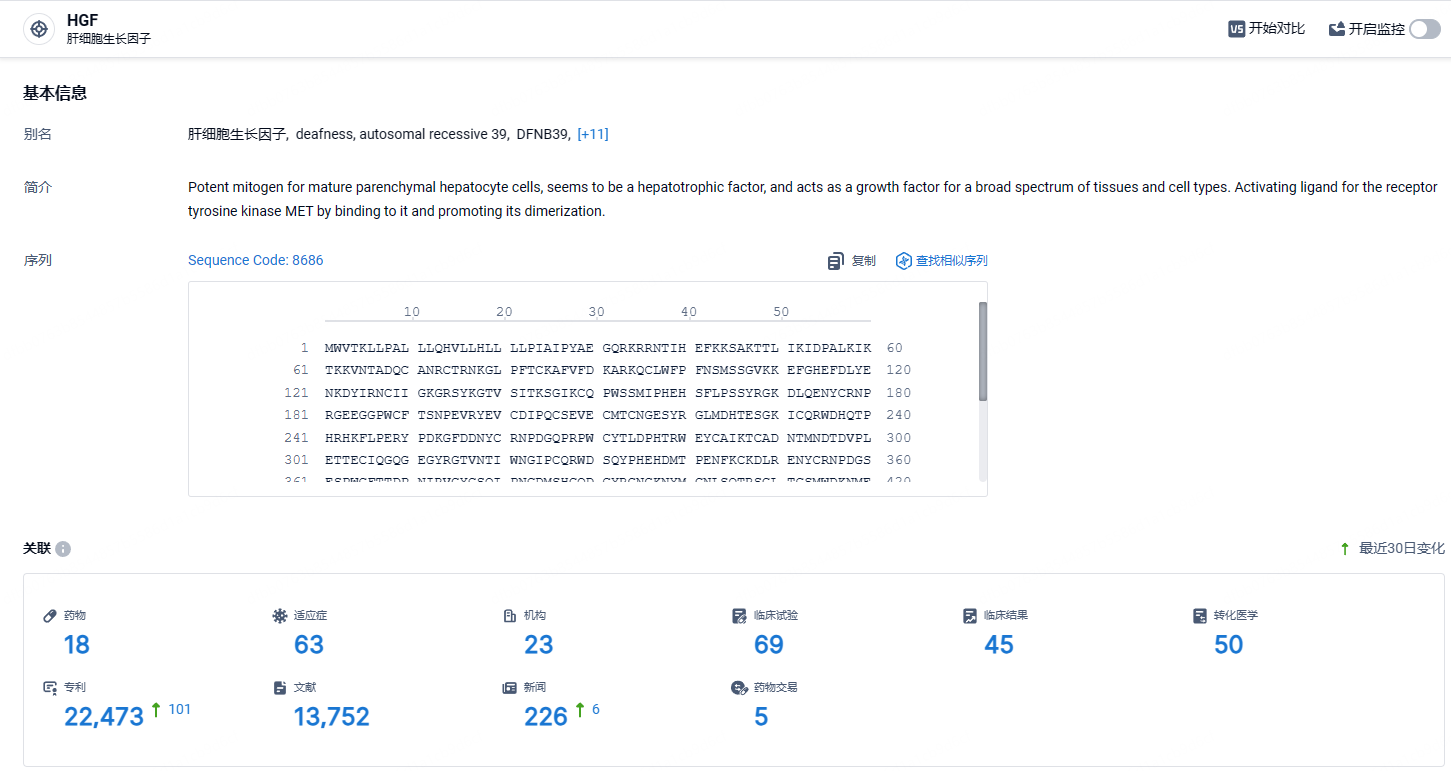This screenshot has width=1451, height=771.
Task: Click the find similar sequences icon
Action: pos(904,261)
